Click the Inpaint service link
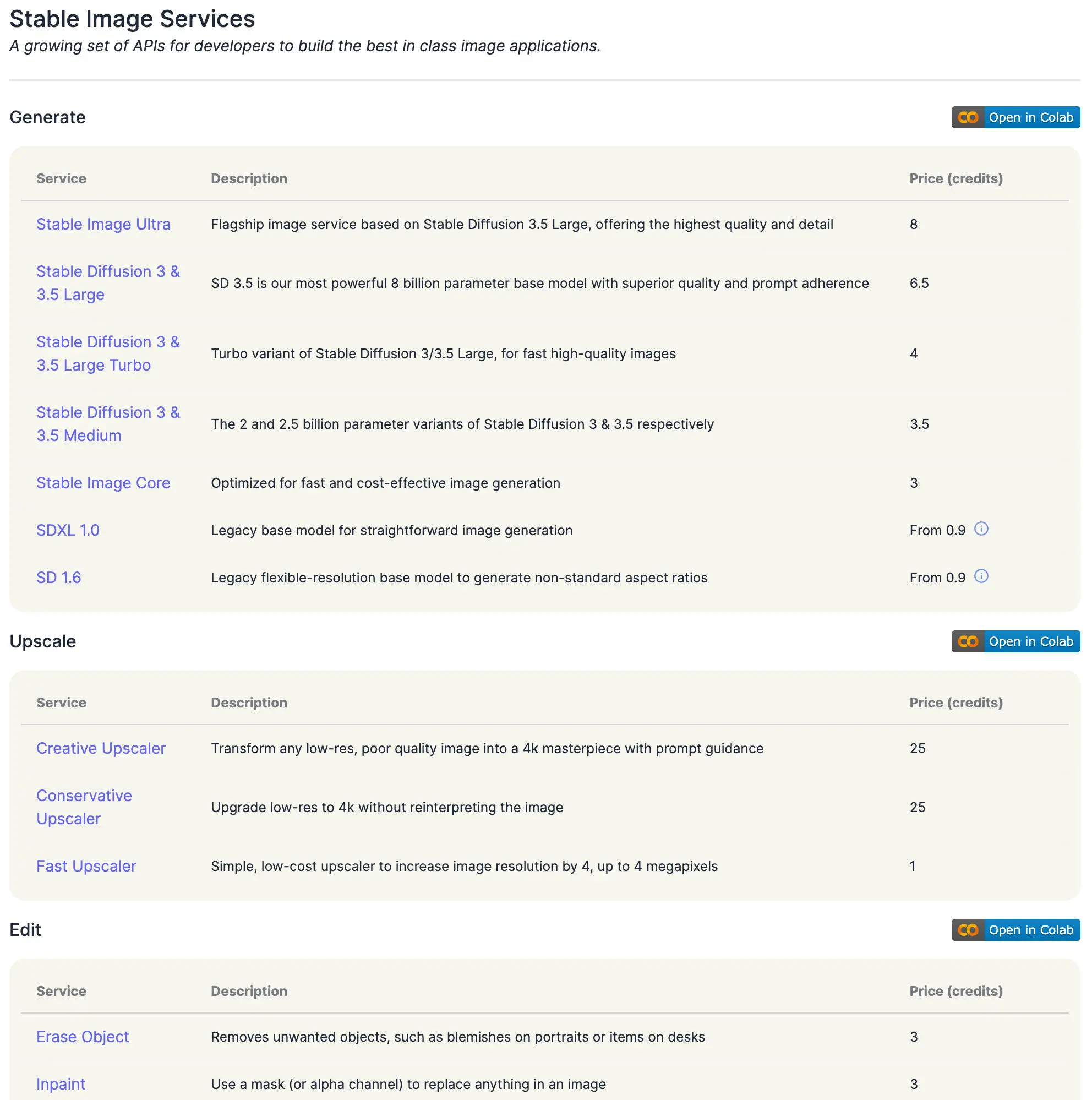Screen dimensions: 1092x1100 [x=61, y=1084]
